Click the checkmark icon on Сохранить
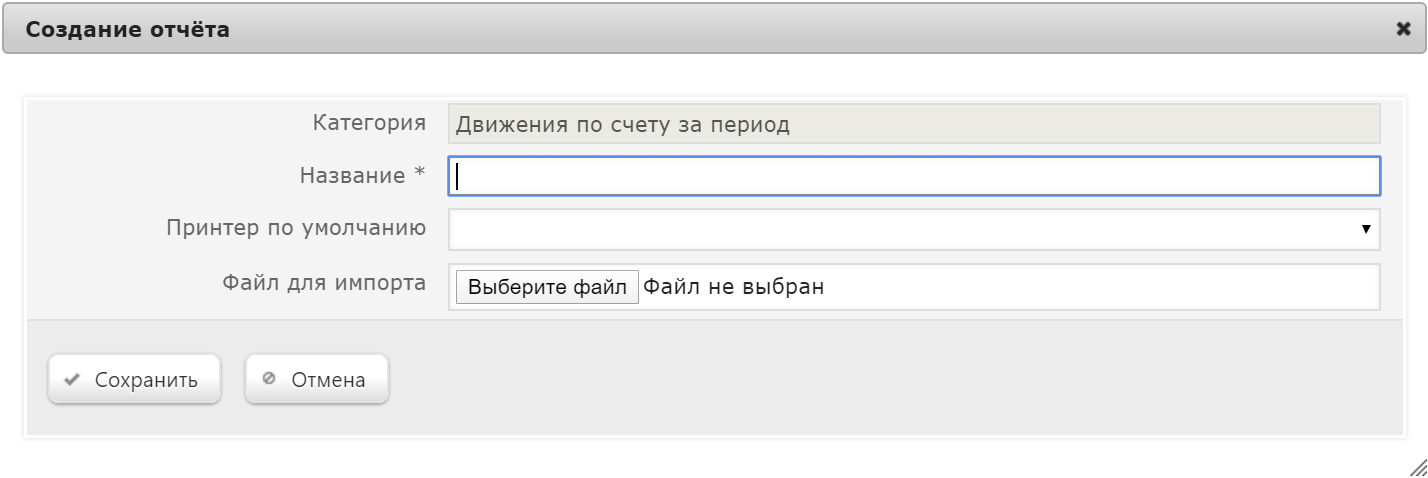 [71, 380]
